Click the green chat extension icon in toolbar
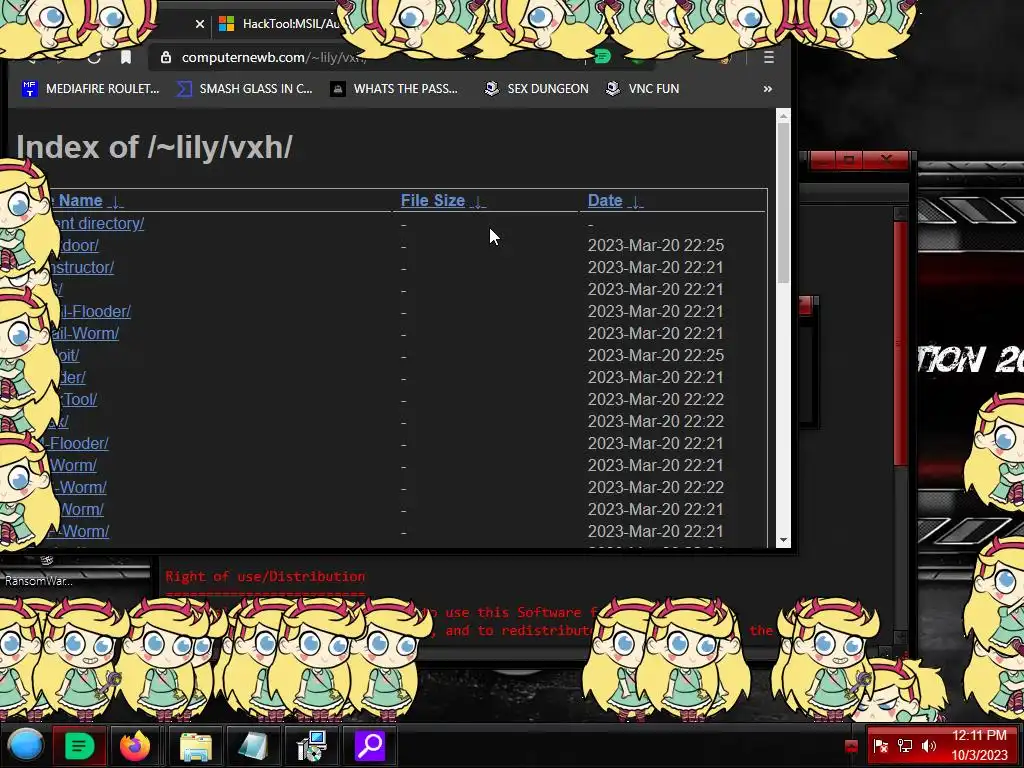Screen dimensions: 1024x768 (602, 57)
